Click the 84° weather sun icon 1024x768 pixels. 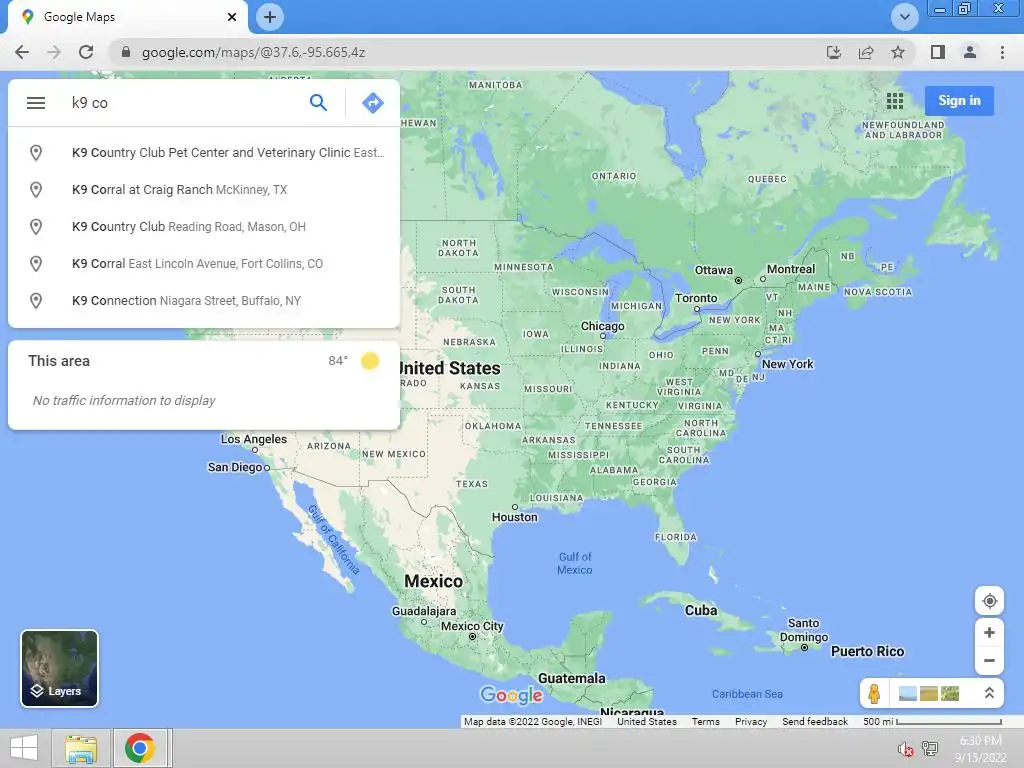click(370, 360)
